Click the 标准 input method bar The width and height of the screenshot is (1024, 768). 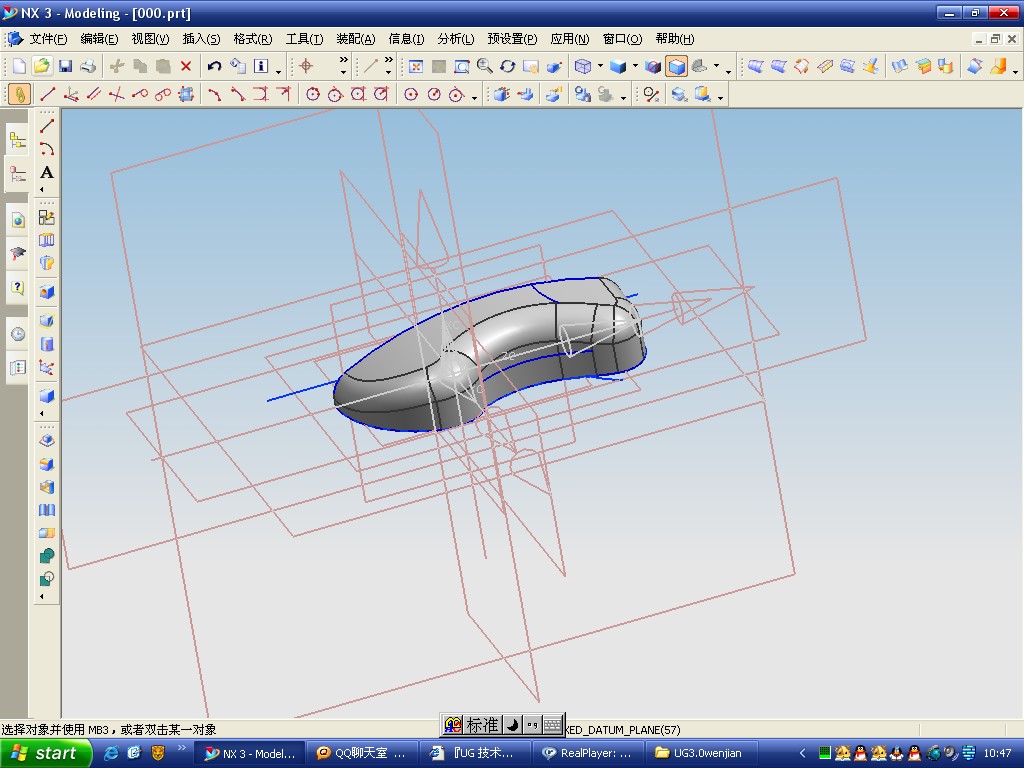[482, 725]
